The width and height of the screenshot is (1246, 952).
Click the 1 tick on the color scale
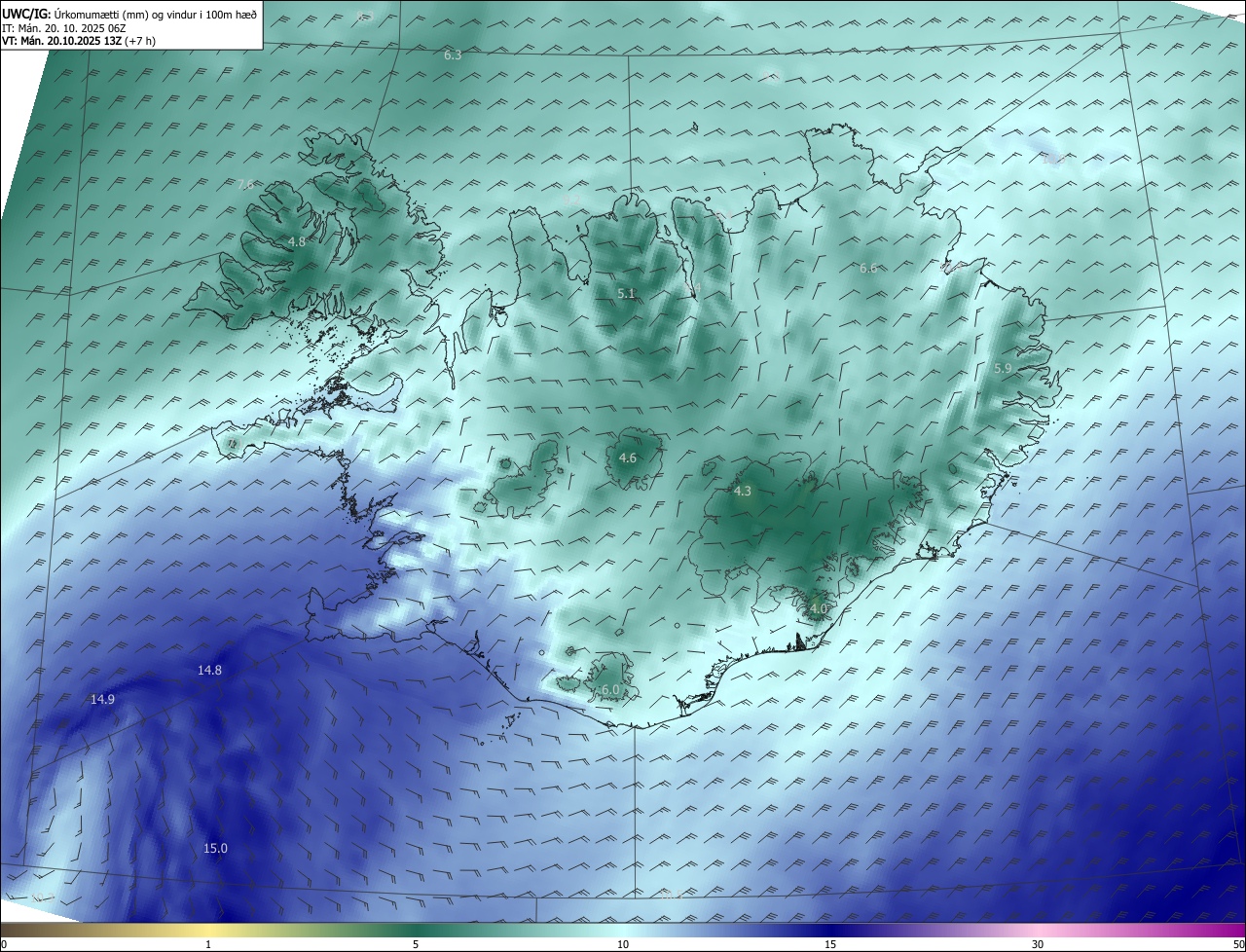[x=208, y=944]
